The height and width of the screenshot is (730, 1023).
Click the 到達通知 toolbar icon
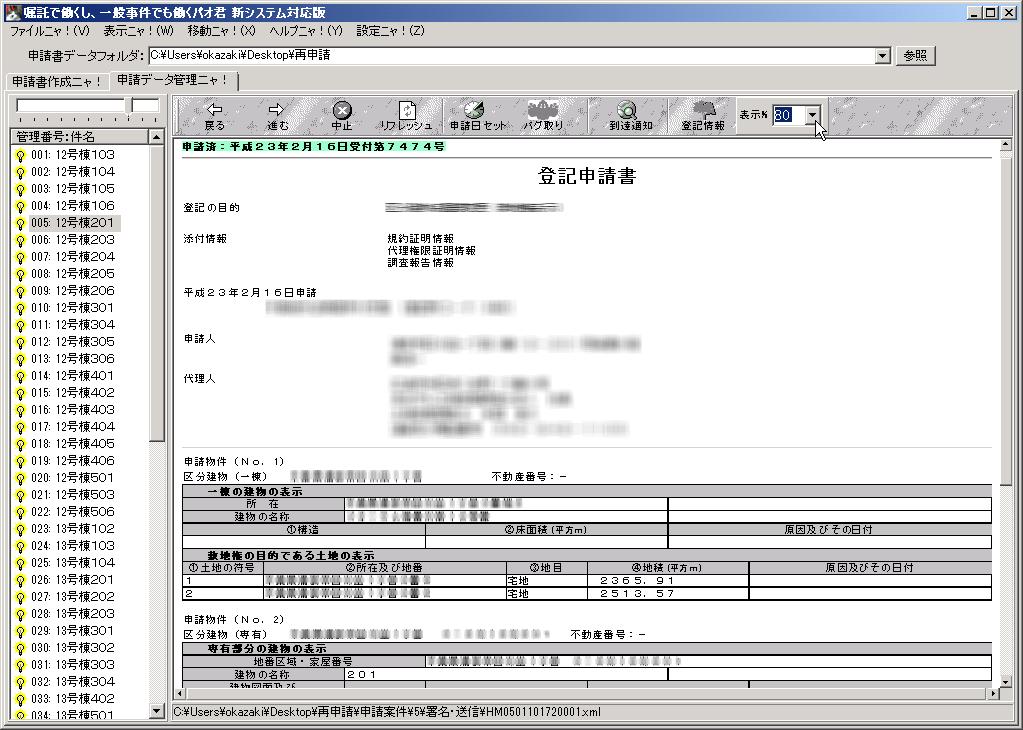tap(628, 110)
